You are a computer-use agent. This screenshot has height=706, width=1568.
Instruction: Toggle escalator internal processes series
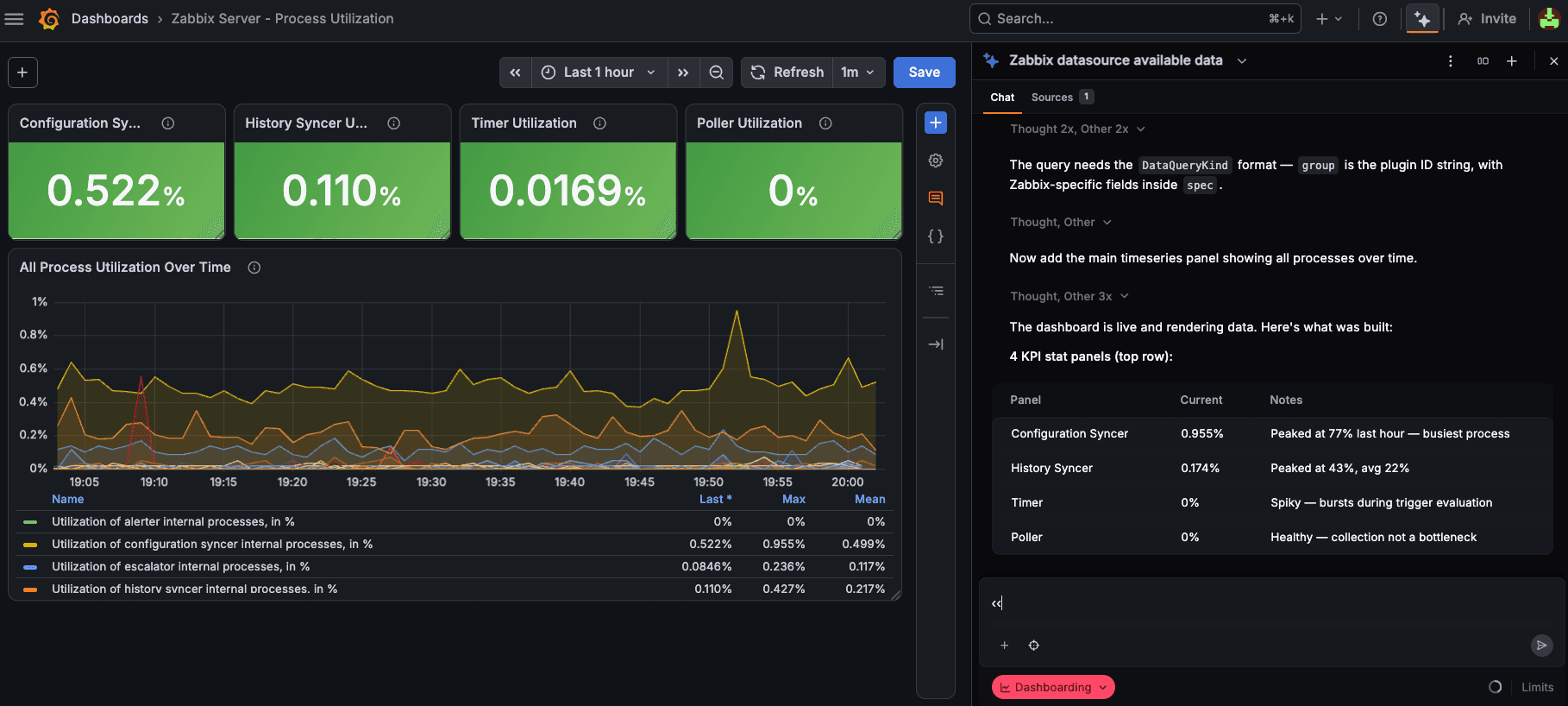pyautogui.click(x=180, y=567)
